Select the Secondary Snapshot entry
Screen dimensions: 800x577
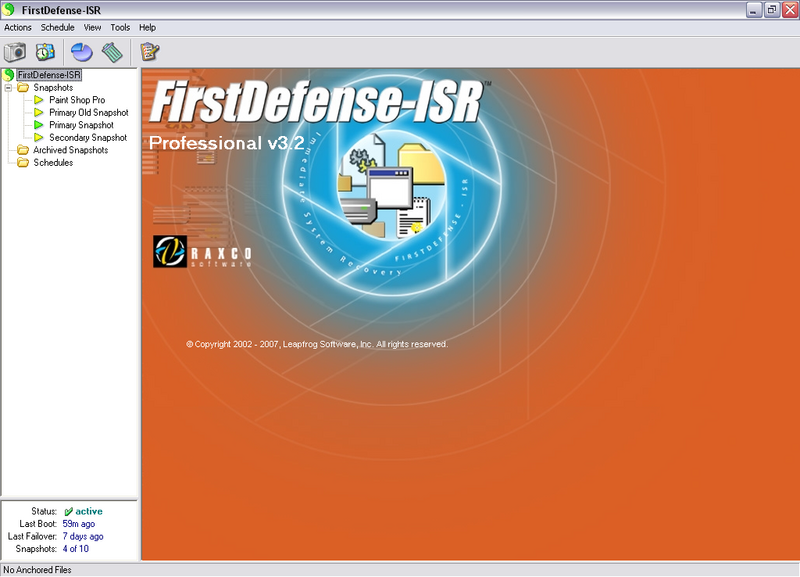pos(88,137)
